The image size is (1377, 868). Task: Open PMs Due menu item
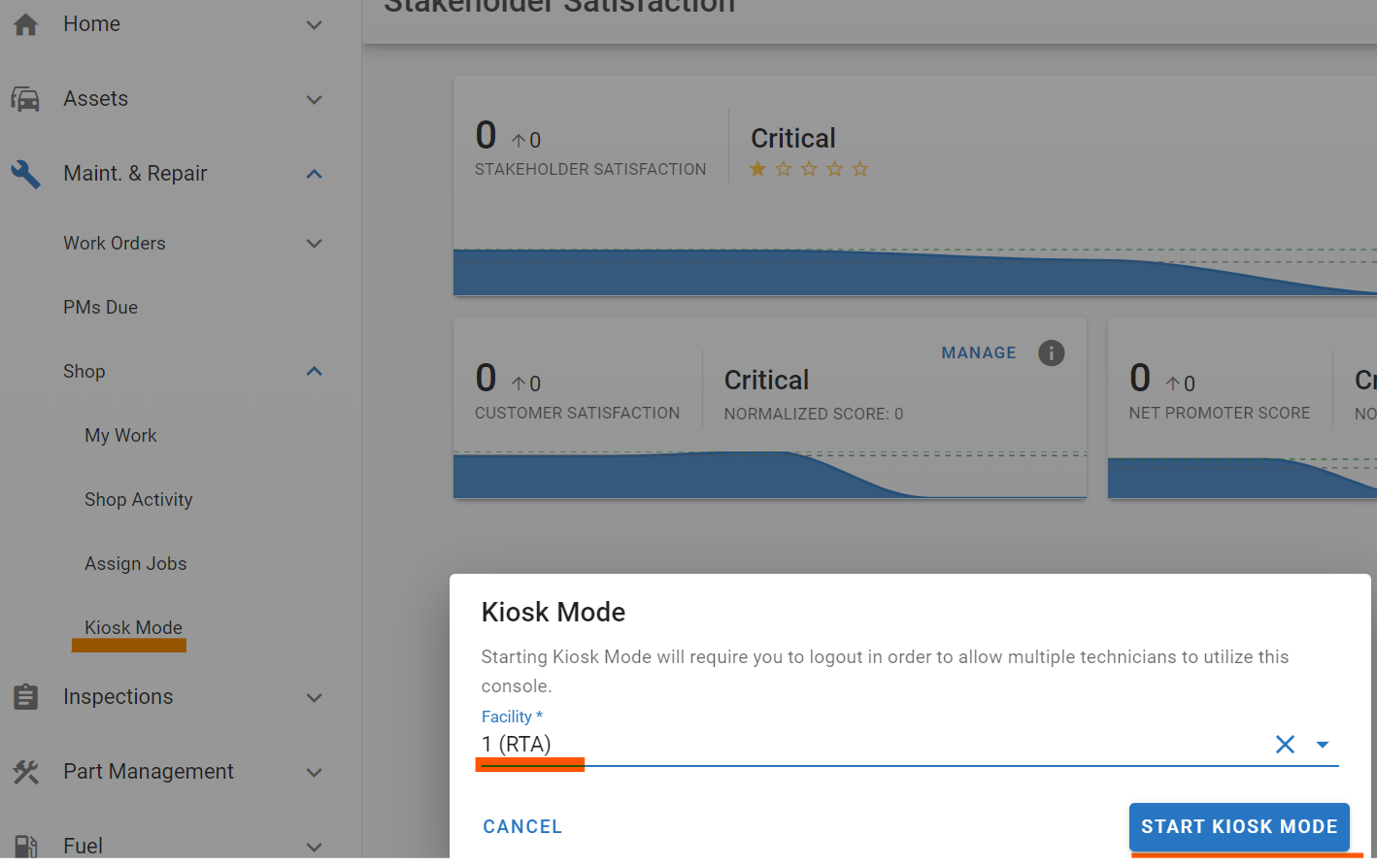[101, 308]
